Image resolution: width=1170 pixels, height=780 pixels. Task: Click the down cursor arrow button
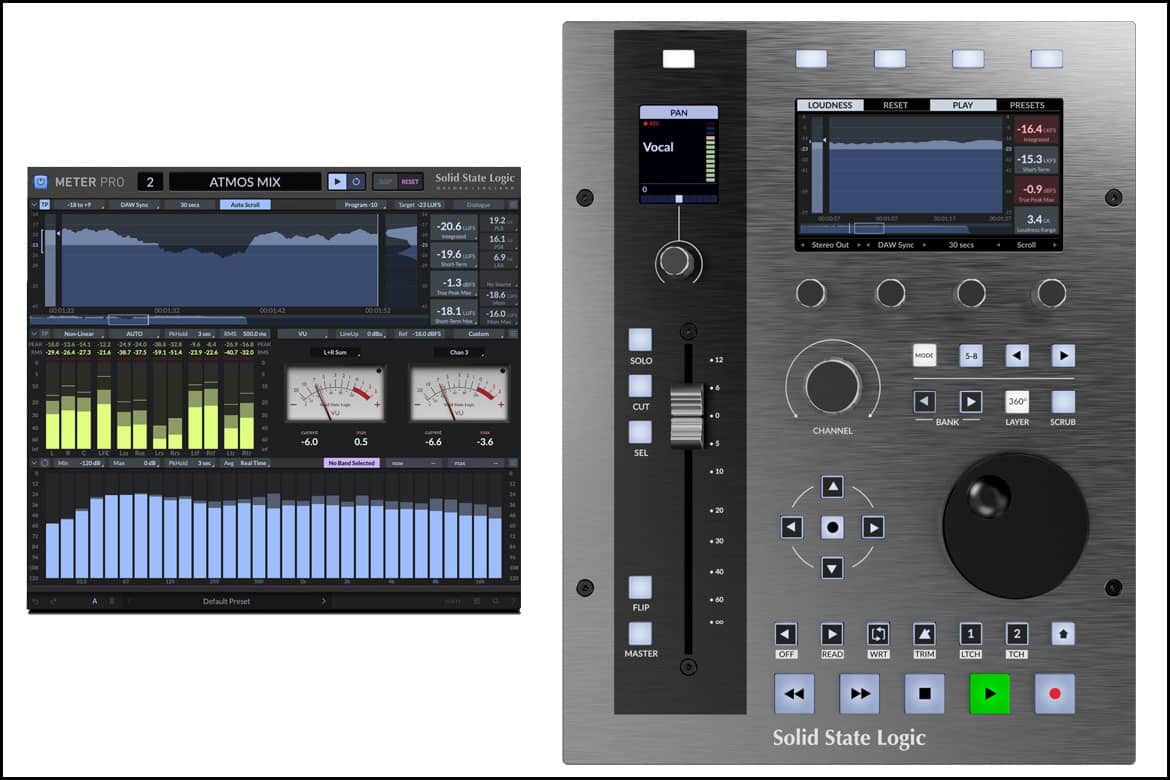tap(832, 568)
